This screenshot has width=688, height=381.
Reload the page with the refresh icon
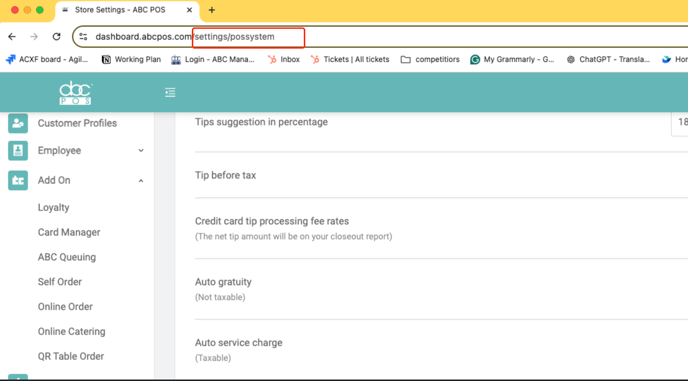(56, 36)
